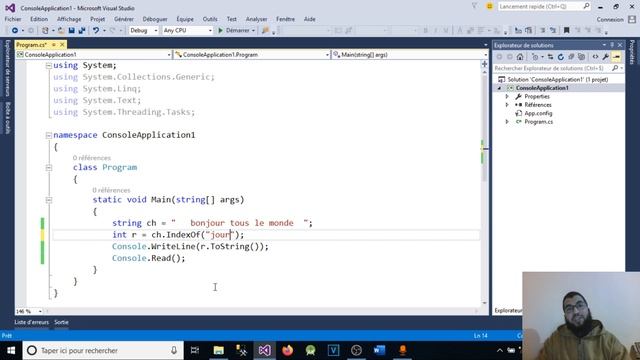The width and height of the screenshot is (640, 360).
Task: Click the Find in Files toolbar icon
Action: click(x=265, y=31)
